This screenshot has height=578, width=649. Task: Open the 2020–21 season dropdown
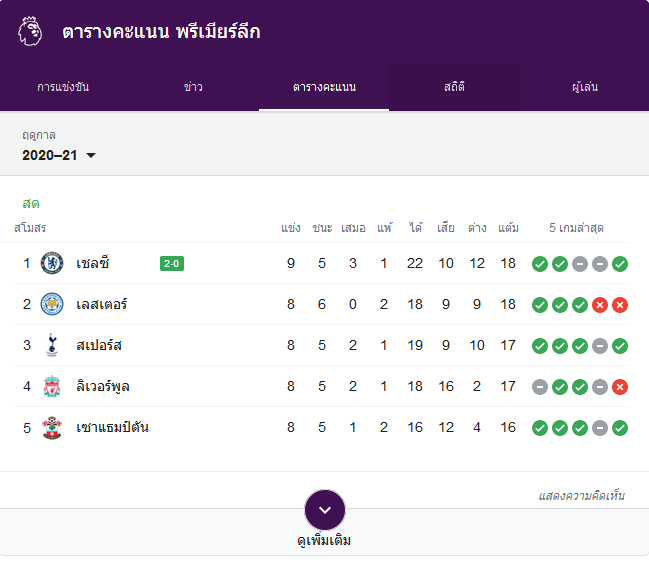[58, 155]
